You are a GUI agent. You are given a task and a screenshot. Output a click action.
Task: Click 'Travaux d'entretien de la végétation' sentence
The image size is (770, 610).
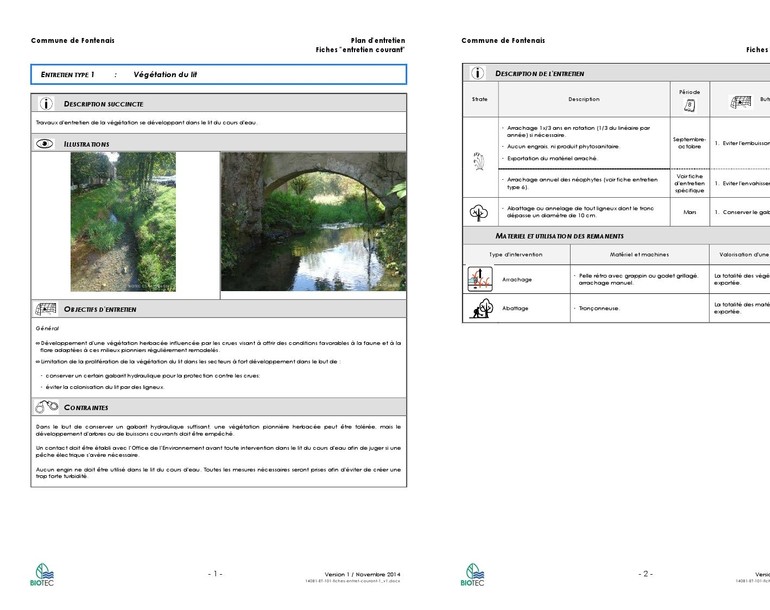point(146,122)
